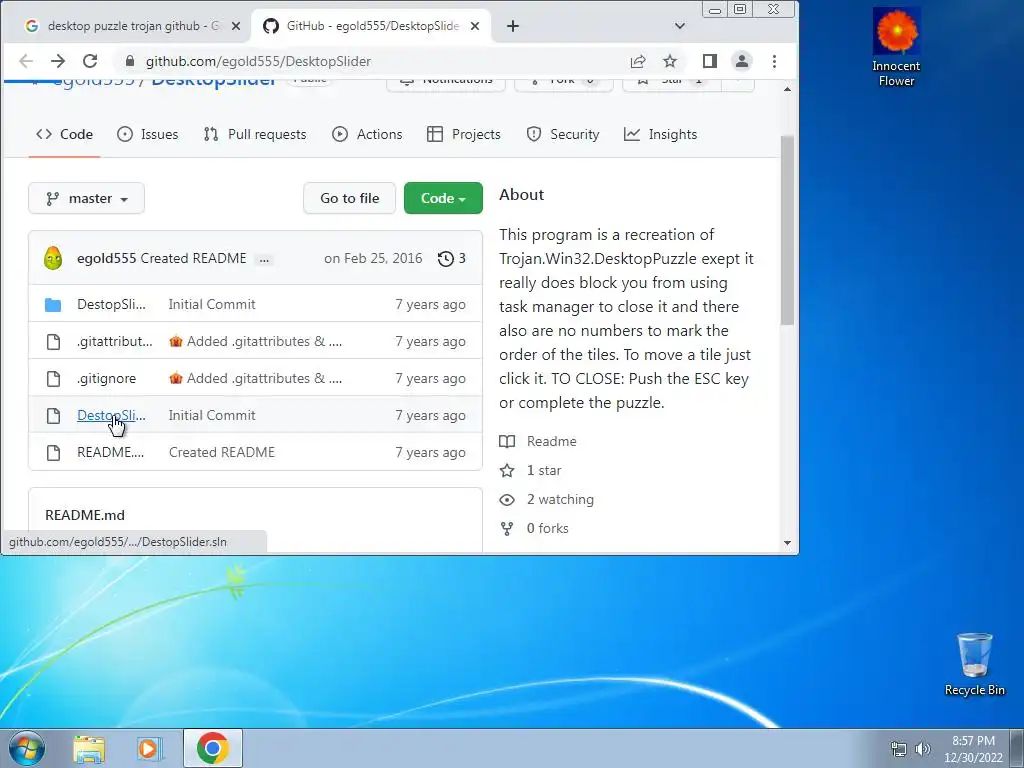The image size is (1024, 768).
Task: Expand commit details ellipsis button
Action: point(264,259)
